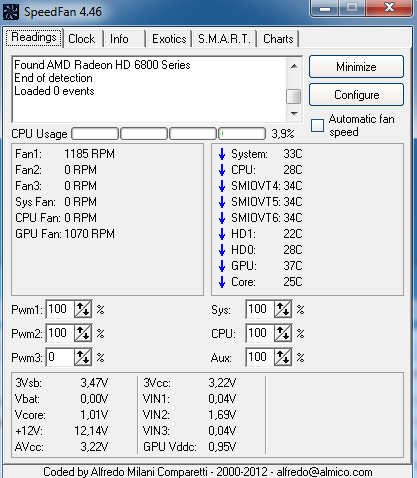Click the alfredo@almico.com status bar text

click(x=324, y=472)
